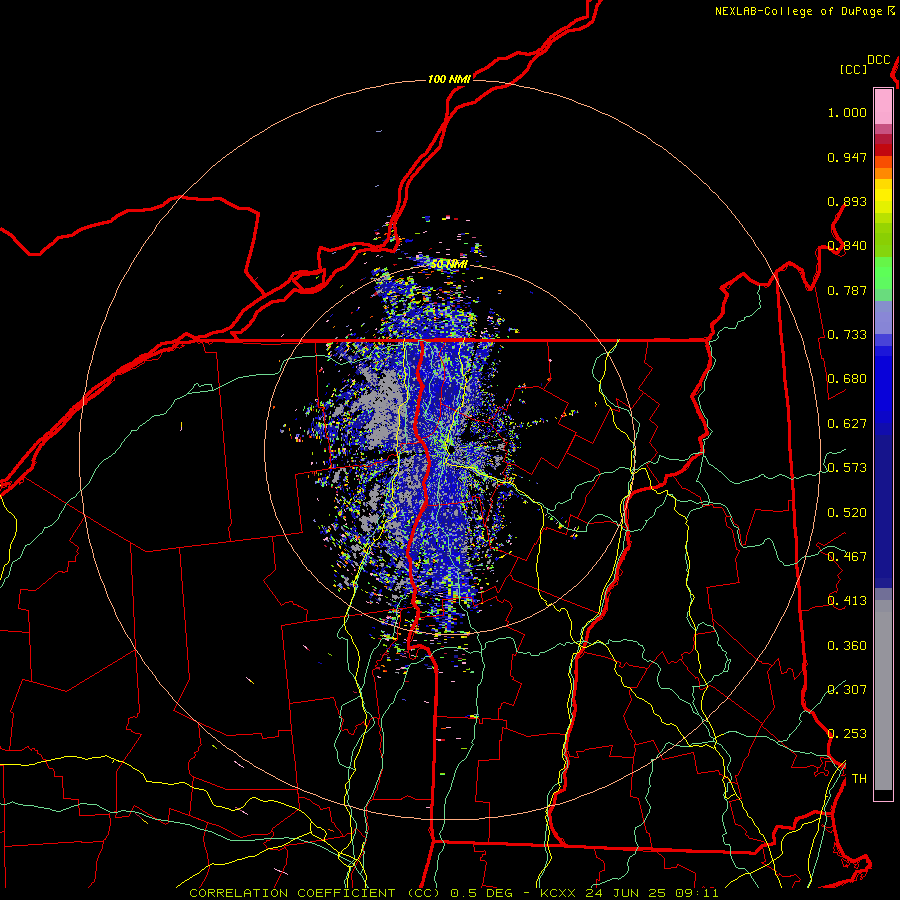
Task: Select the 0.893 scale value
Action: click(847, 201)
